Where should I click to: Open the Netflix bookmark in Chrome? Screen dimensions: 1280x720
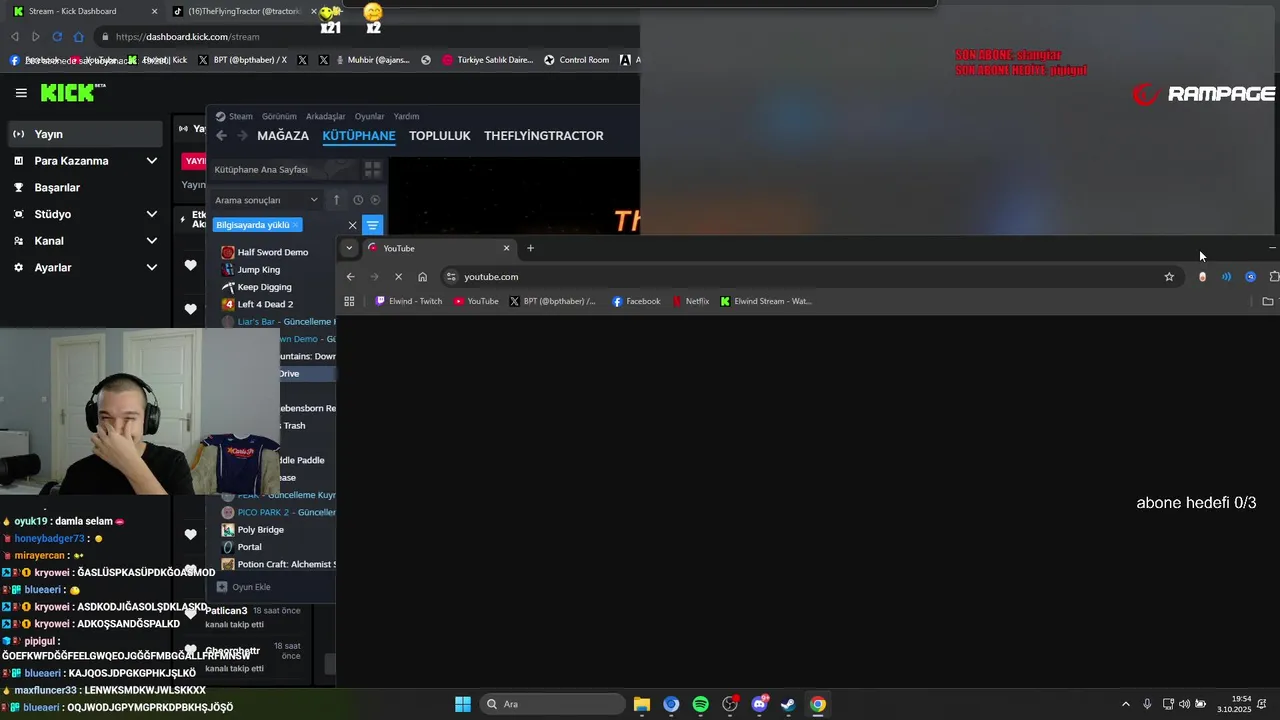point(691,301)
